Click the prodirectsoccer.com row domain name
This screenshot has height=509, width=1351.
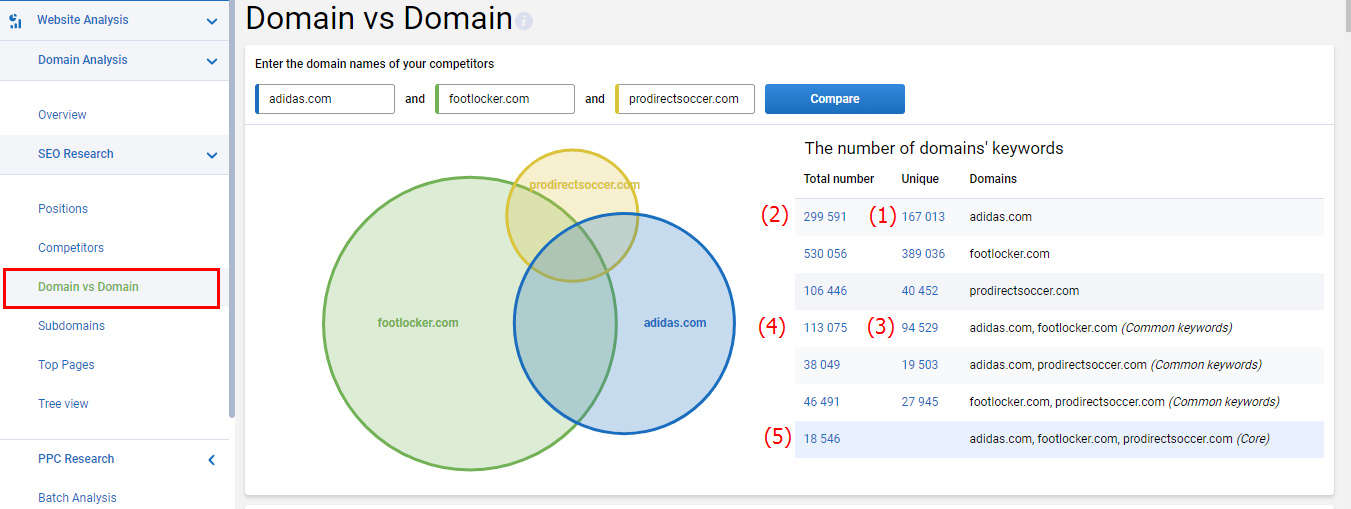(x=1025, y=291)
